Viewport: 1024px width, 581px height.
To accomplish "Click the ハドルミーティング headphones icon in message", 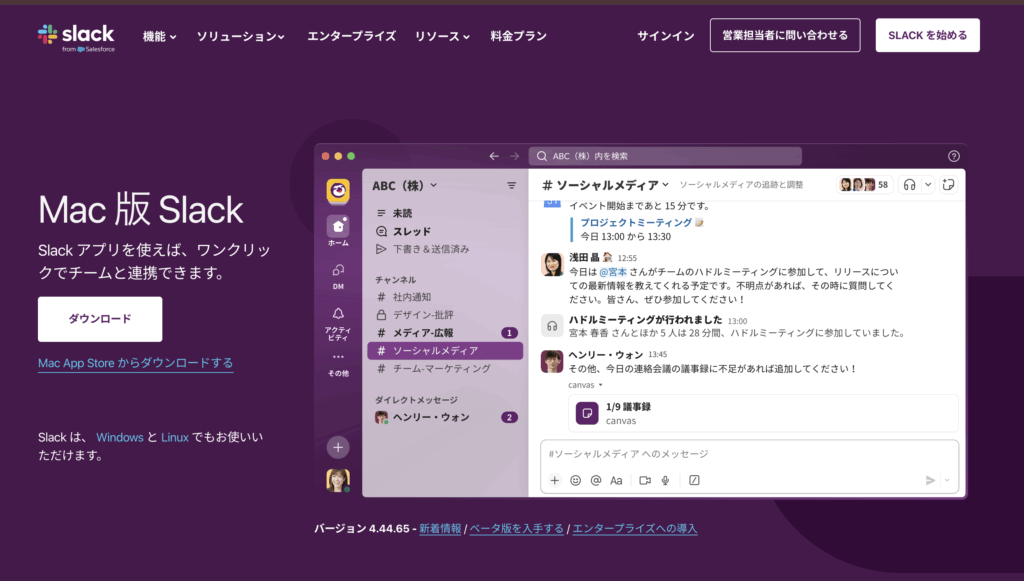I will coord(552,326).
